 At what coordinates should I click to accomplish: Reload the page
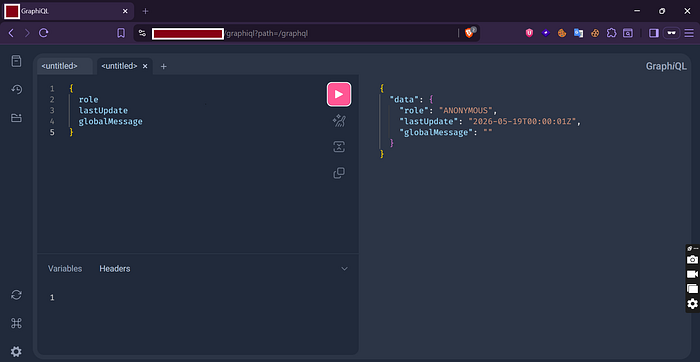pos(44,33)
